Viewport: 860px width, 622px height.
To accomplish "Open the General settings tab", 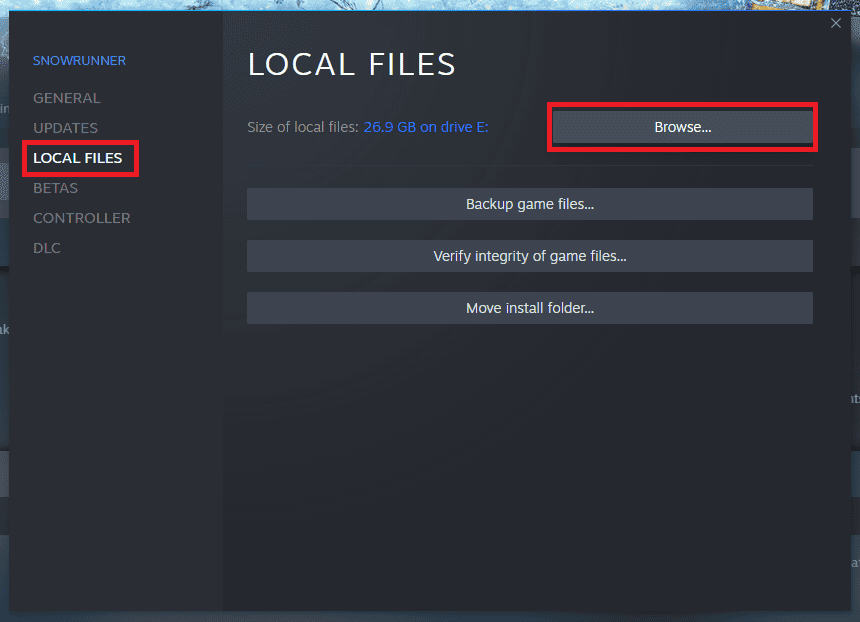I will [67, 98].
